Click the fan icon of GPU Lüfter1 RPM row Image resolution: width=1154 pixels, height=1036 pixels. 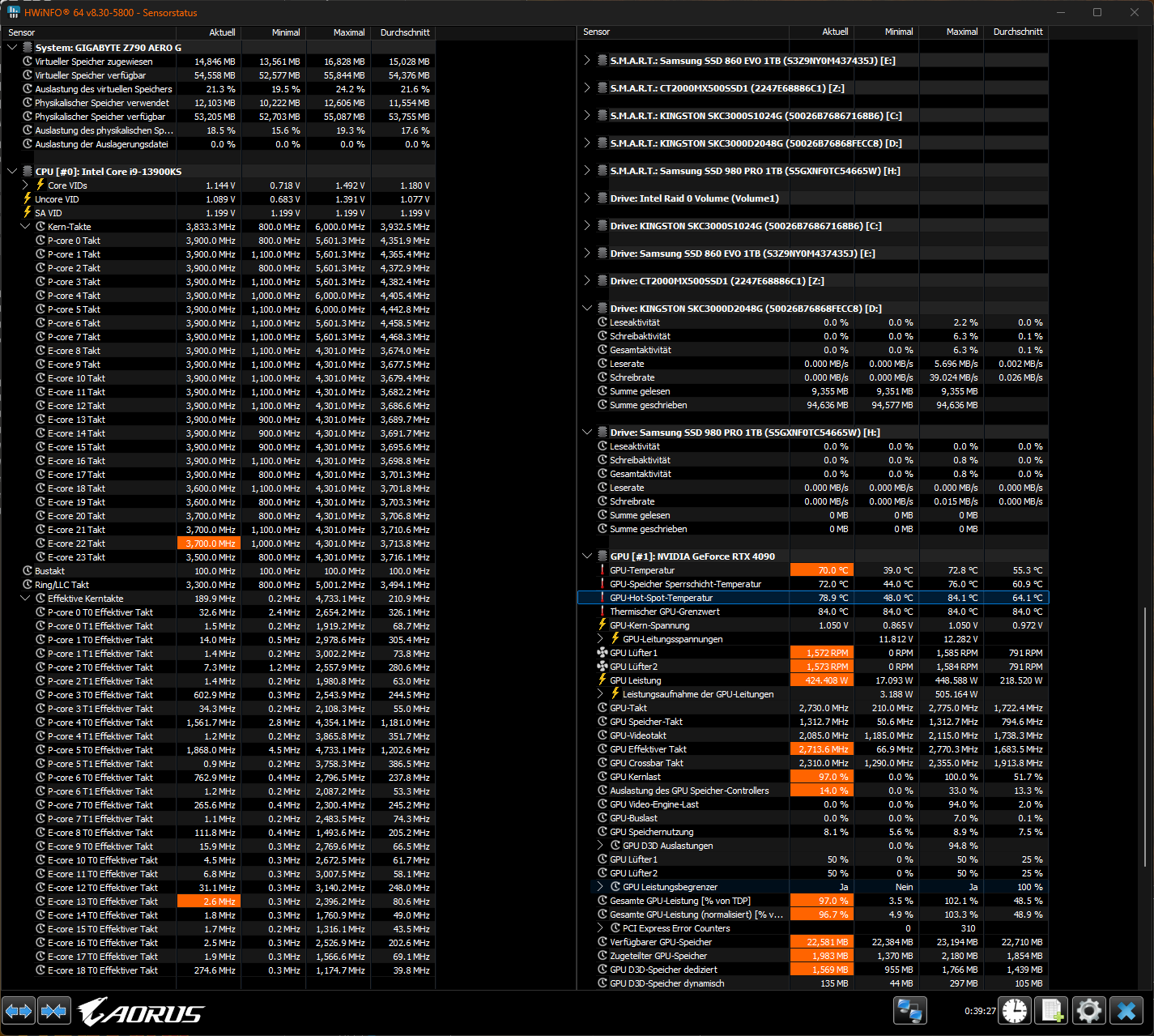pos(603,653)
